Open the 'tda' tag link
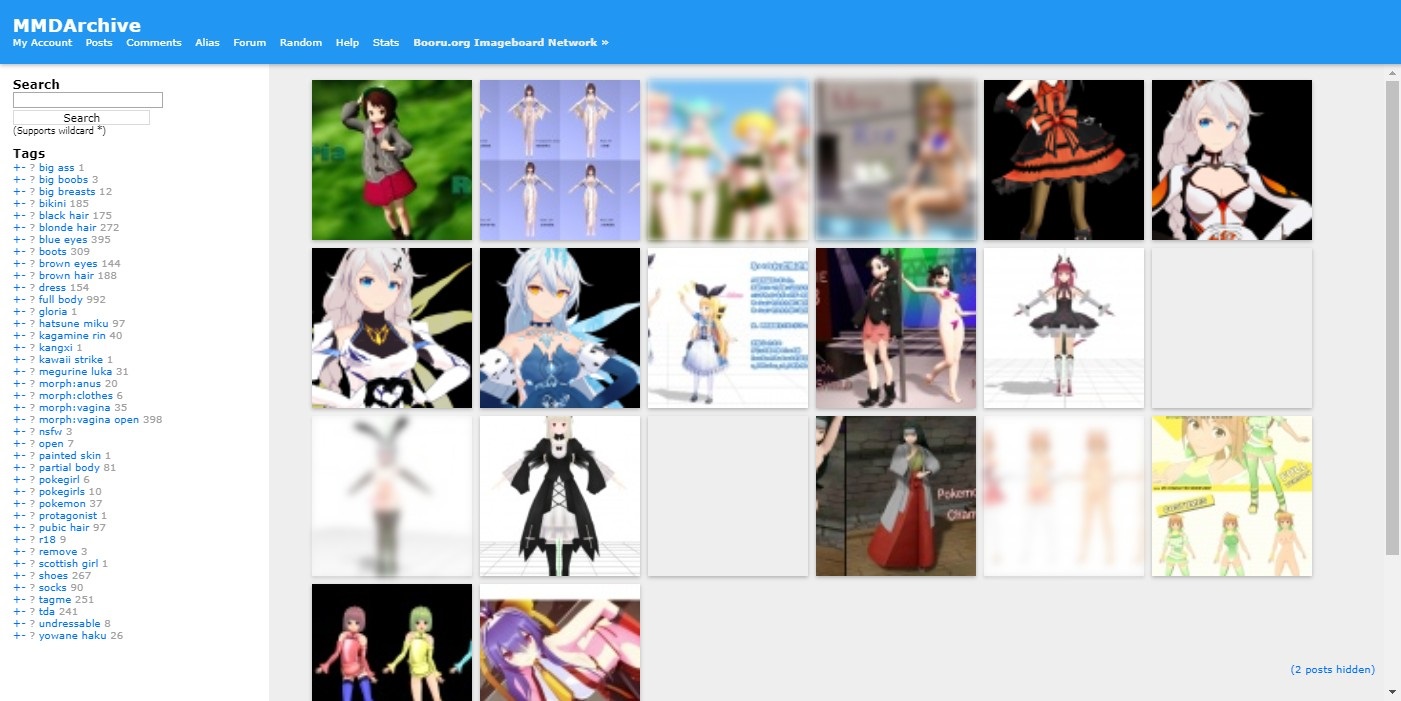This screenshot has width=1401, height=701. [47, 612]
